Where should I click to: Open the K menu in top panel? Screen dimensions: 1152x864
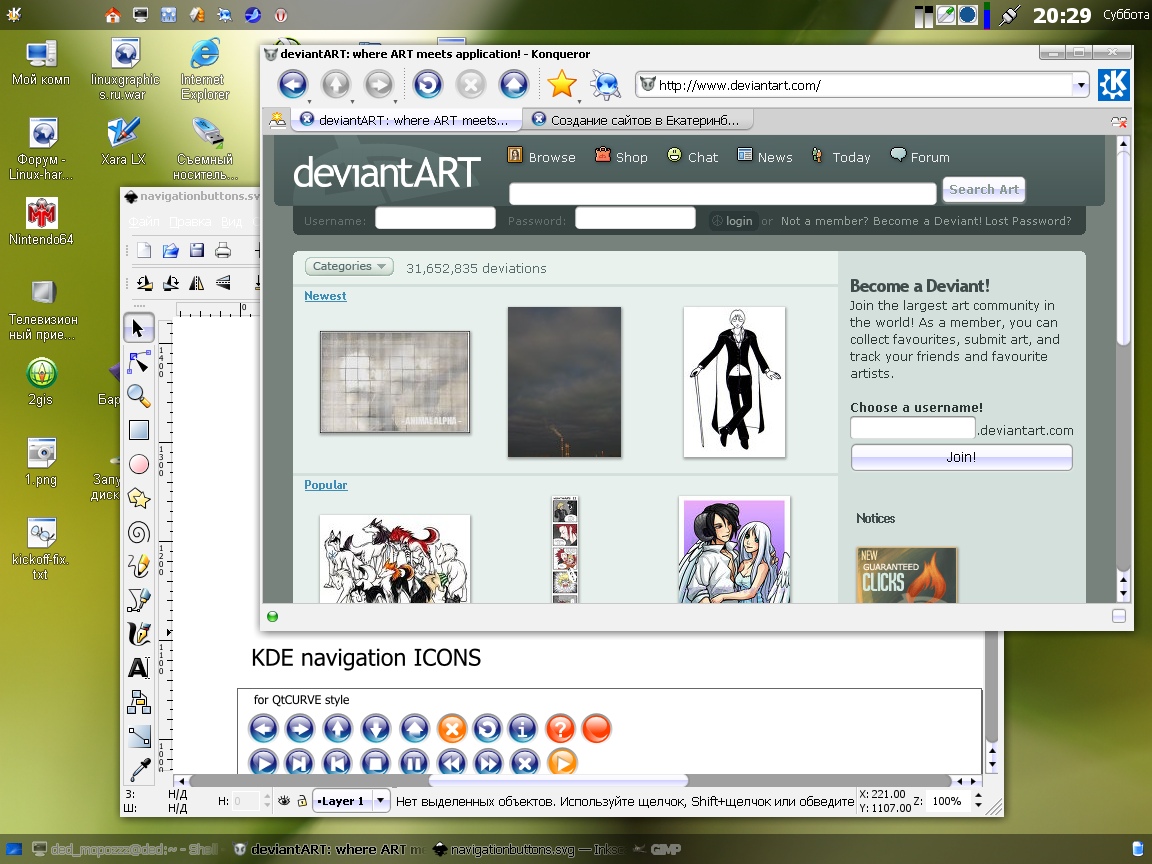point(13,14)
